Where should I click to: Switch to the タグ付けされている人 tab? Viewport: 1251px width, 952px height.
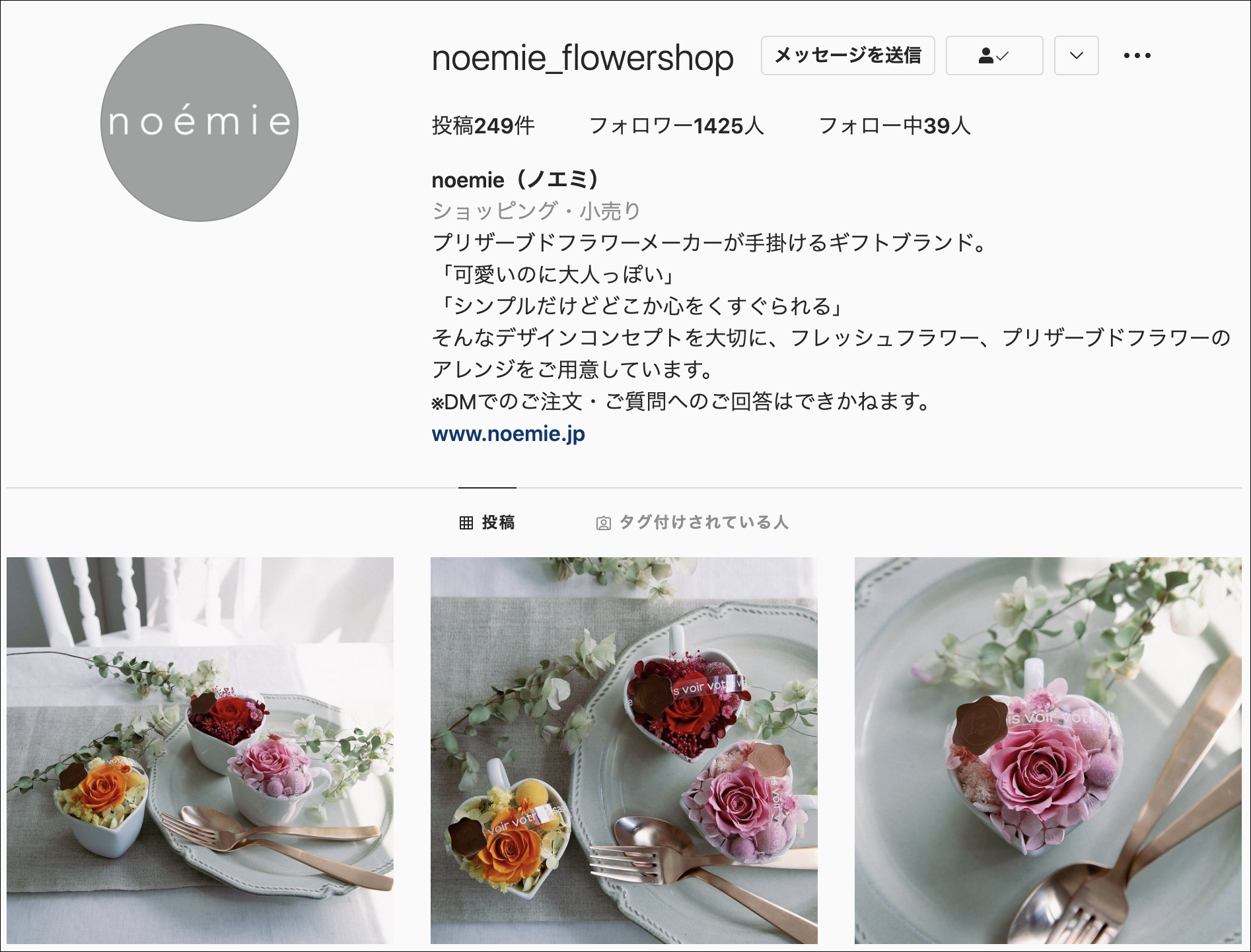(x=692, y=522)
